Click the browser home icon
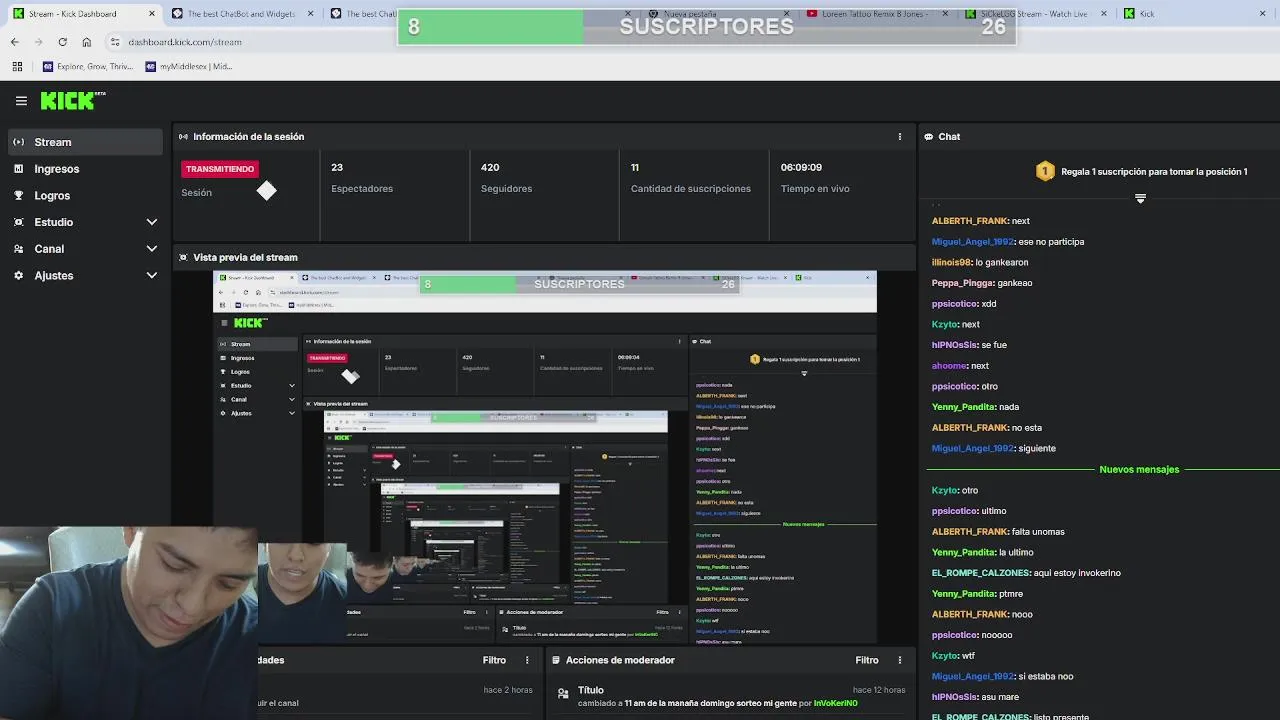The height and width of the screenshot is (720, 1280). [x=87, y=42]
